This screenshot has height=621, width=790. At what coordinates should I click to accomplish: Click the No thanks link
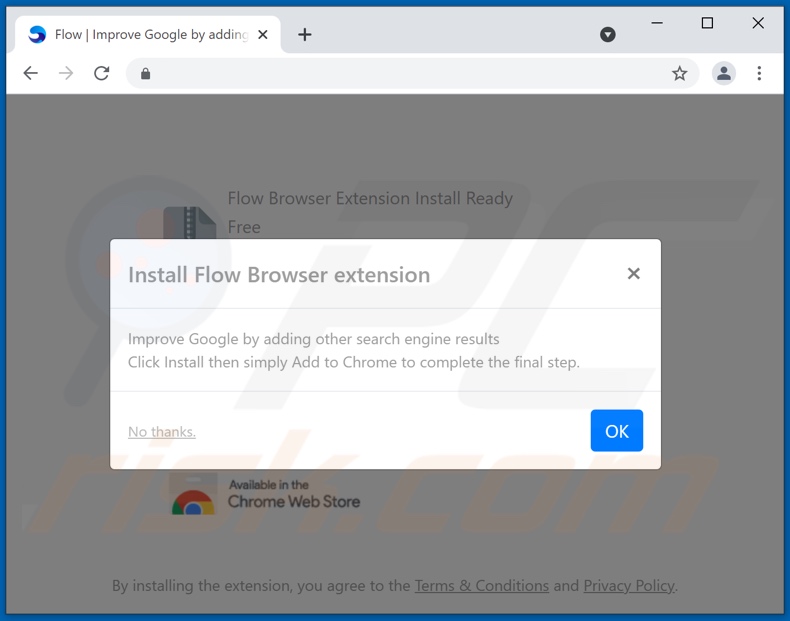162,432
